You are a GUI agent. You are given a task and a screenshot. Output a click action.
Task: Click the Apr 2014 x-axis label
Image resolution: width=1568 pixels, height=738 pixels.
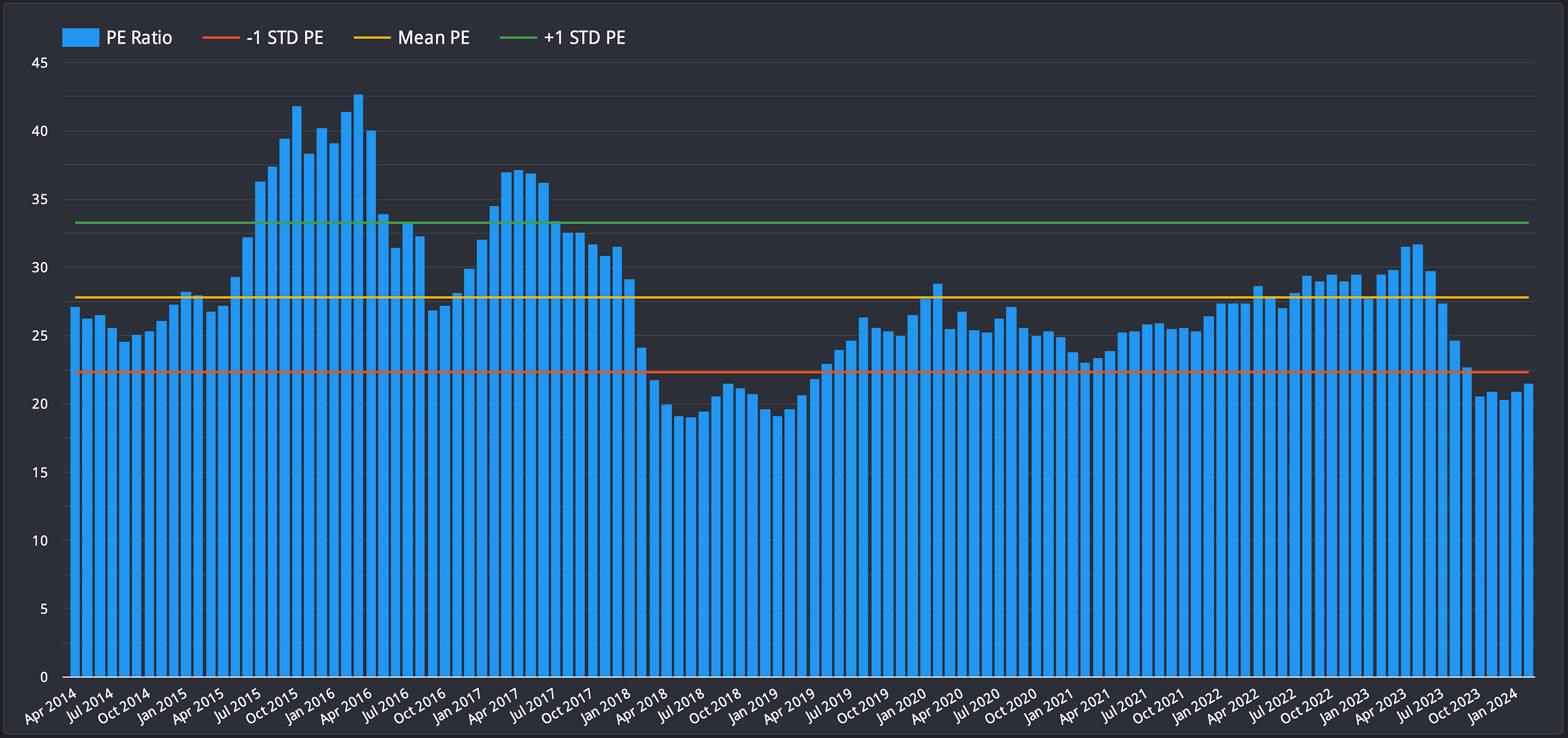tap(51, 707)
